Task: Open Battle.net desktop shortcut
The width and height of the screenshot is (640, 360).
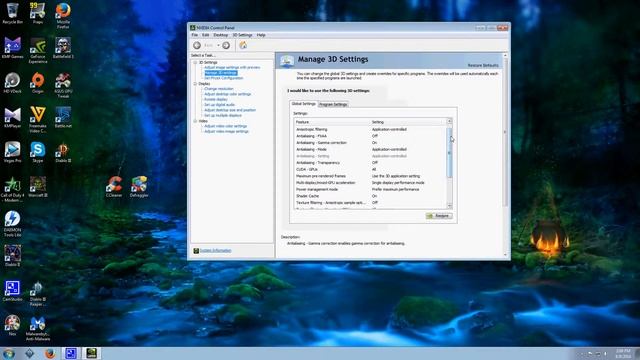Action: (63, 118)
